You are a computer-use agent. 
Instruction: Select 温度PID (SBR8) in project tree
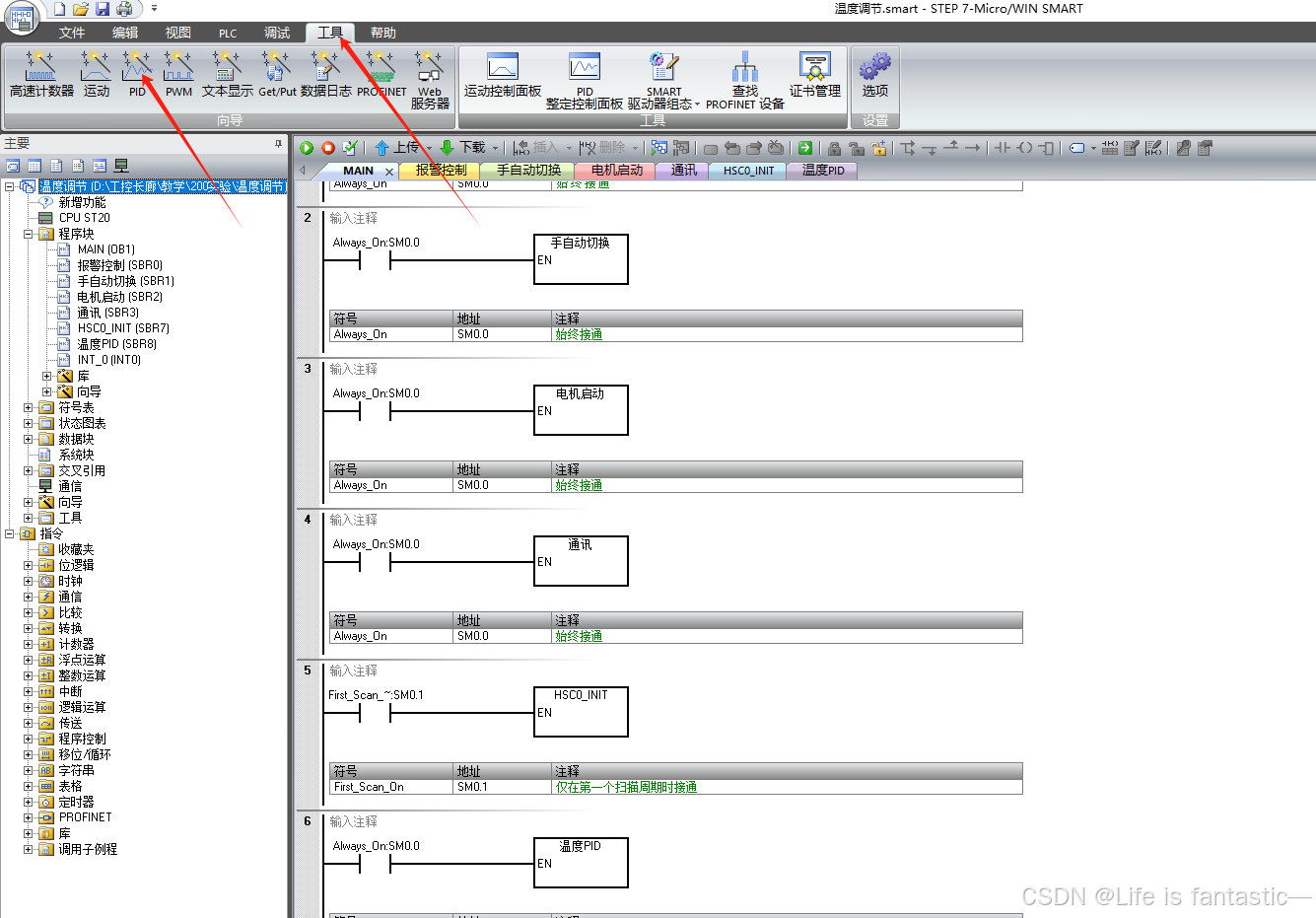tap(116, 344)
